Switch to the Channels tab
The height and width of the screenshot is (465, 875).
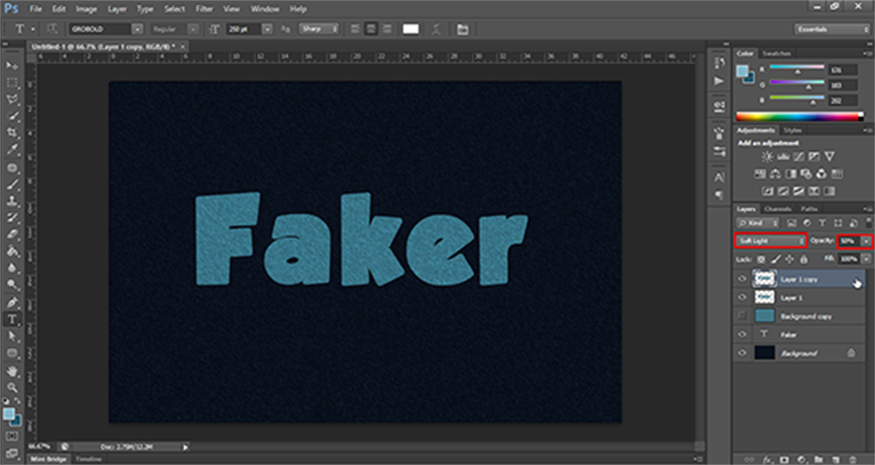click(777, 208)
